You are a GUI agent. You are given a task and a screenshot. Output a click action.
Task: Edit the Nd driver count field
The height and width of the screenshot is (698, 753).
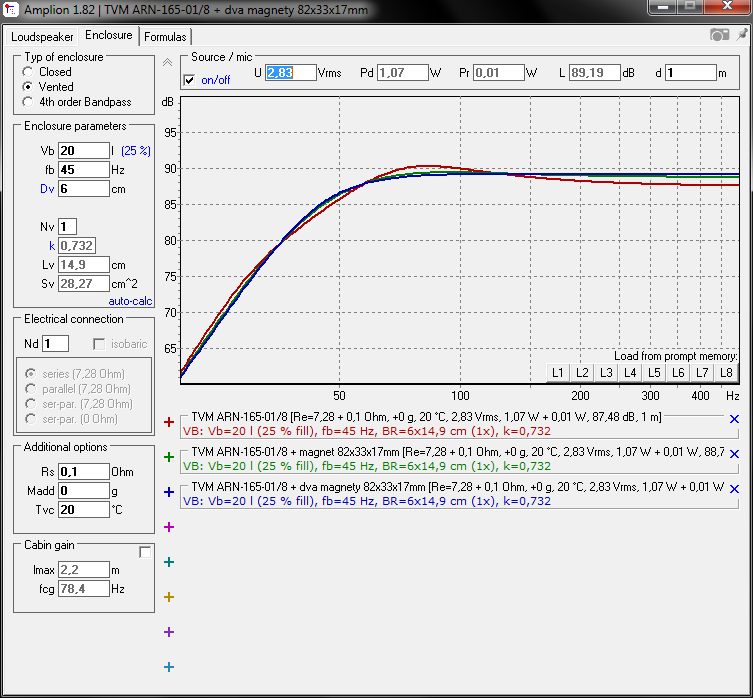point(55,344)
